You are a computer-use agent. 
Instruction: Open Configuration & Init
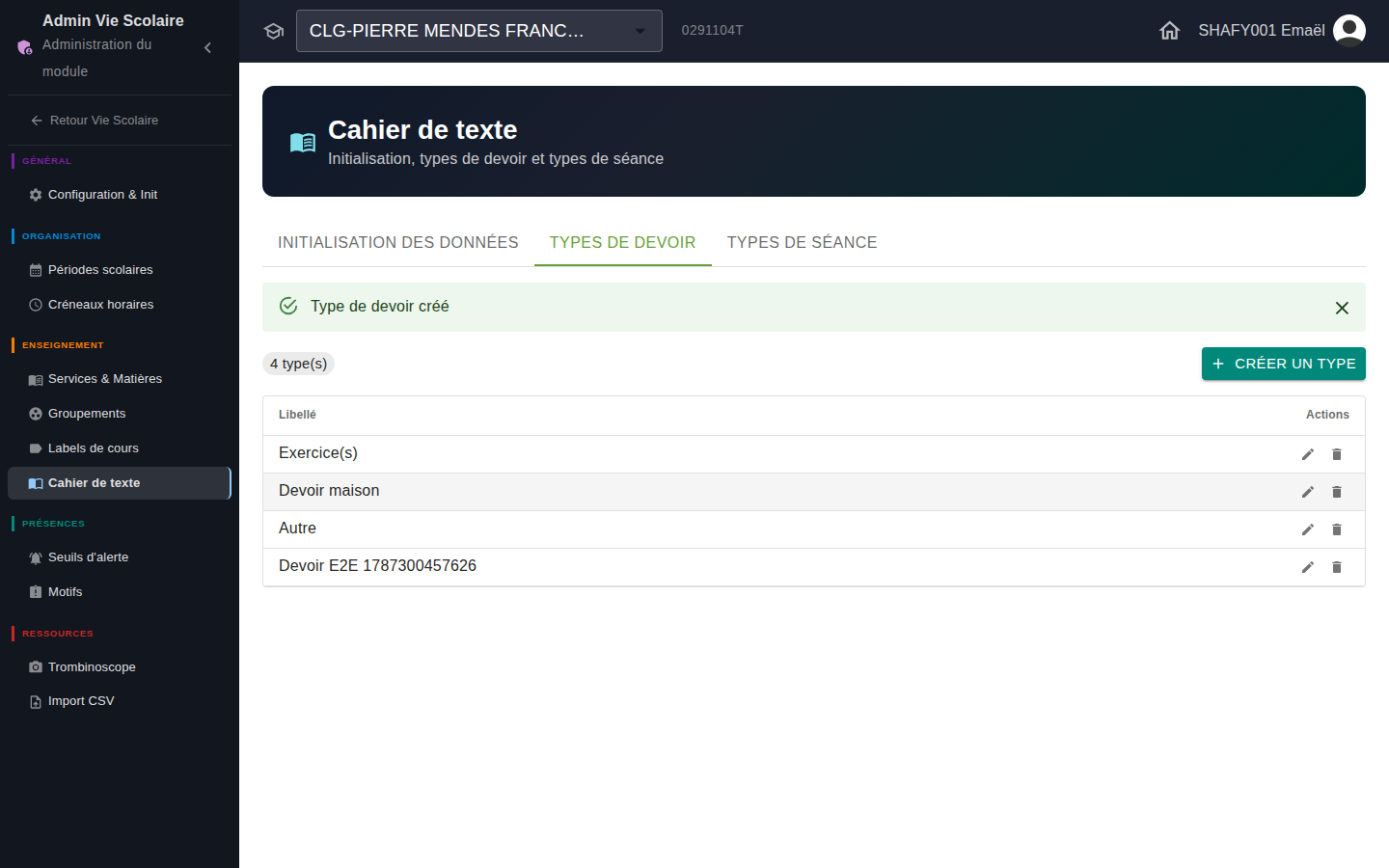[120, 195]
